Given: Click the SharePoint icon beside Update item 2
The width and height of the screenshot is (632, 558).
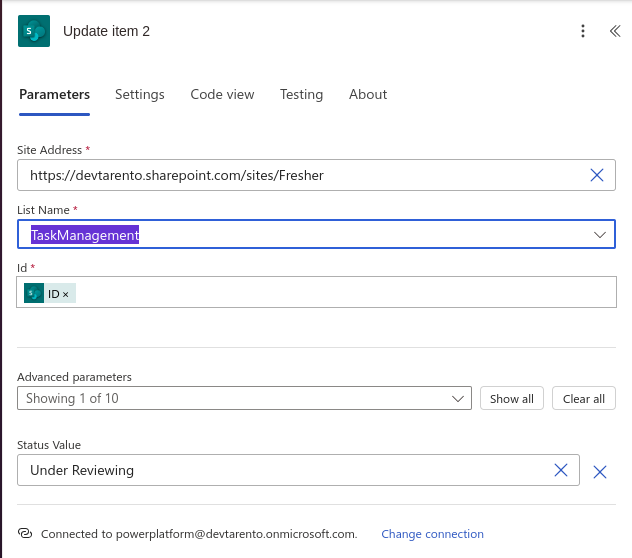Looking at the screenshot, I should pyautogui.click(x=34, y=31).
